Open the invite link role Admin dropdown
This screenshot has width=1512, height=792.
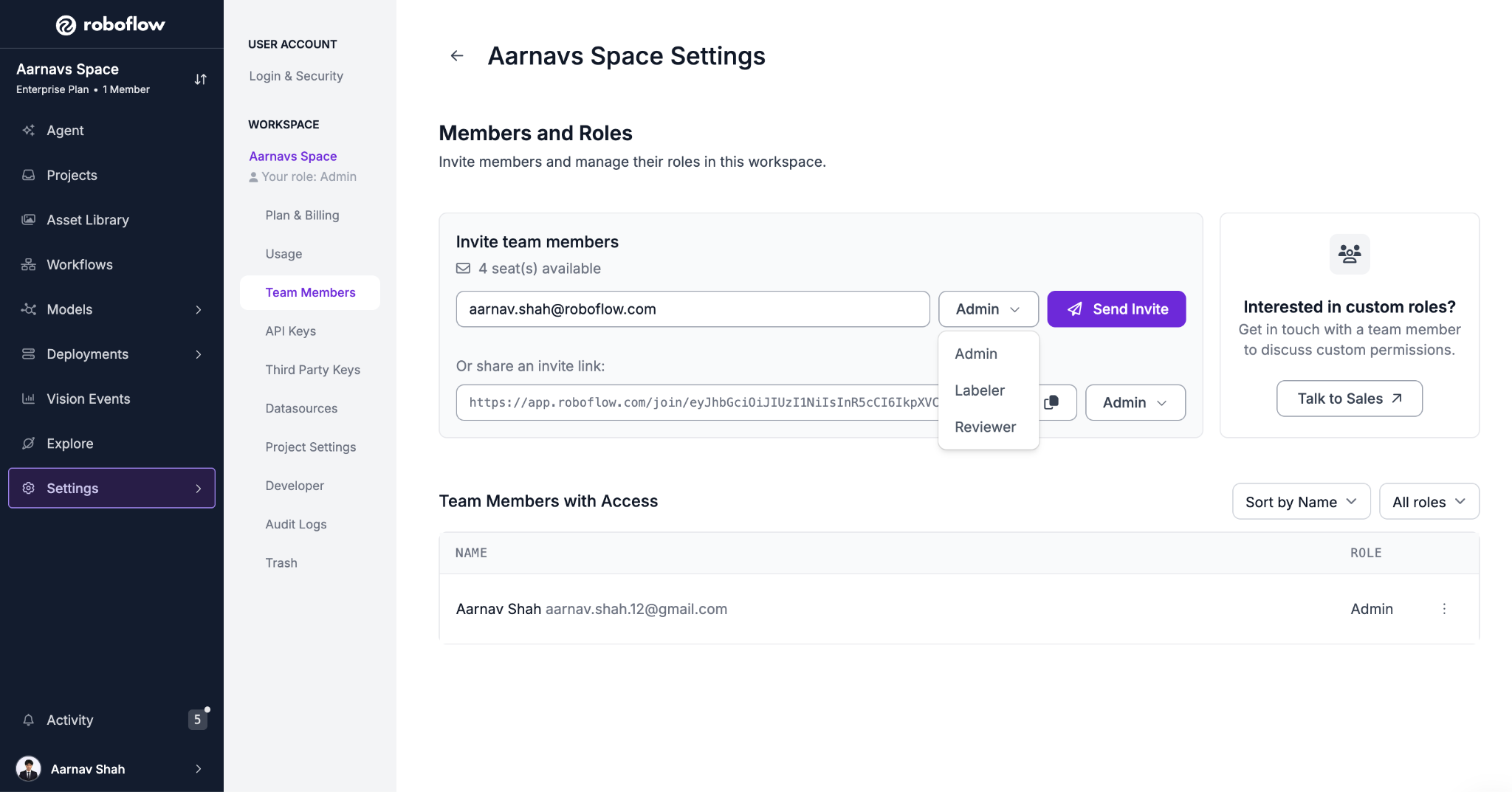(x=1135, y=402)
